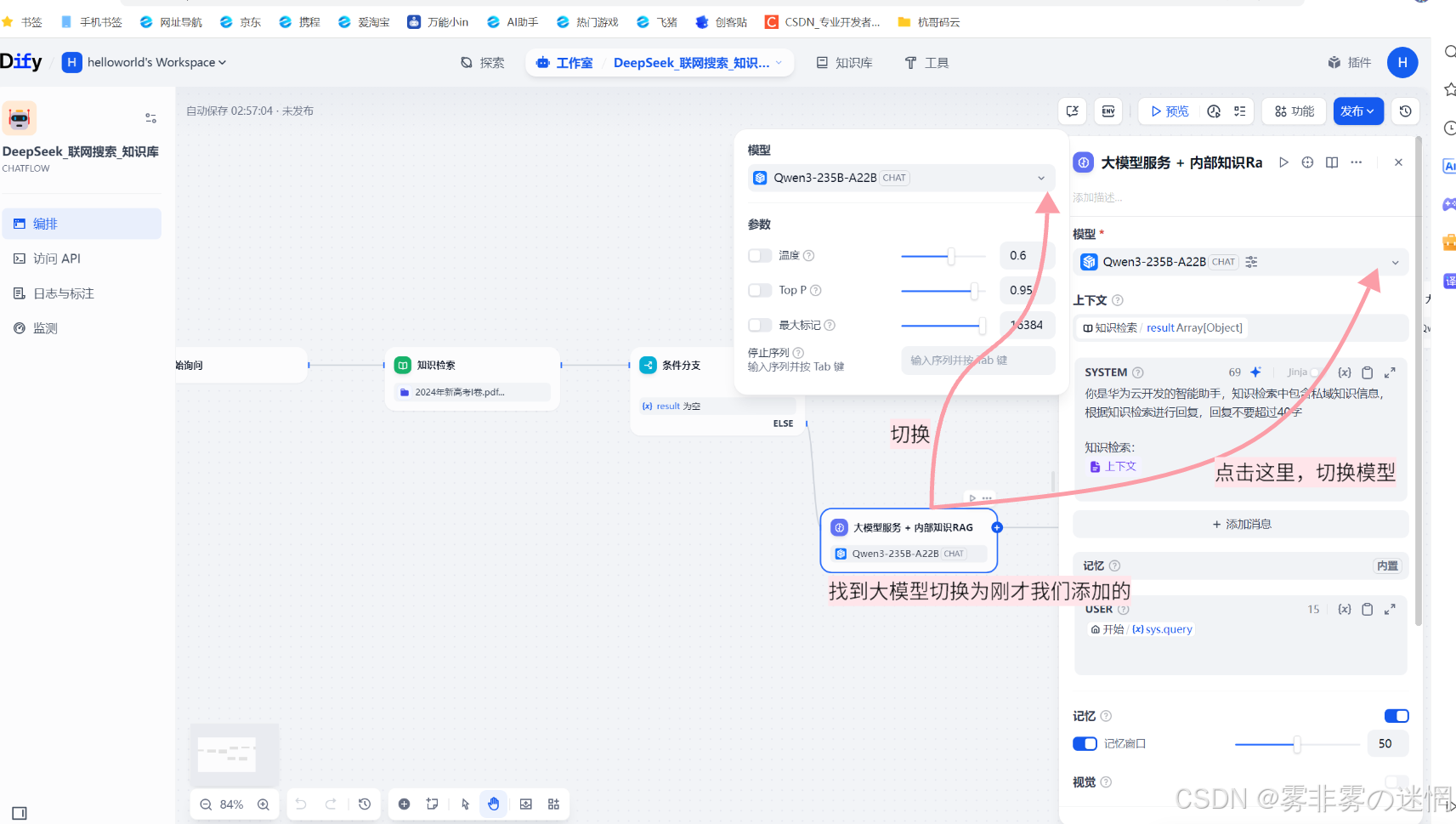Open version history icon right of 发布

(1406, 111)
